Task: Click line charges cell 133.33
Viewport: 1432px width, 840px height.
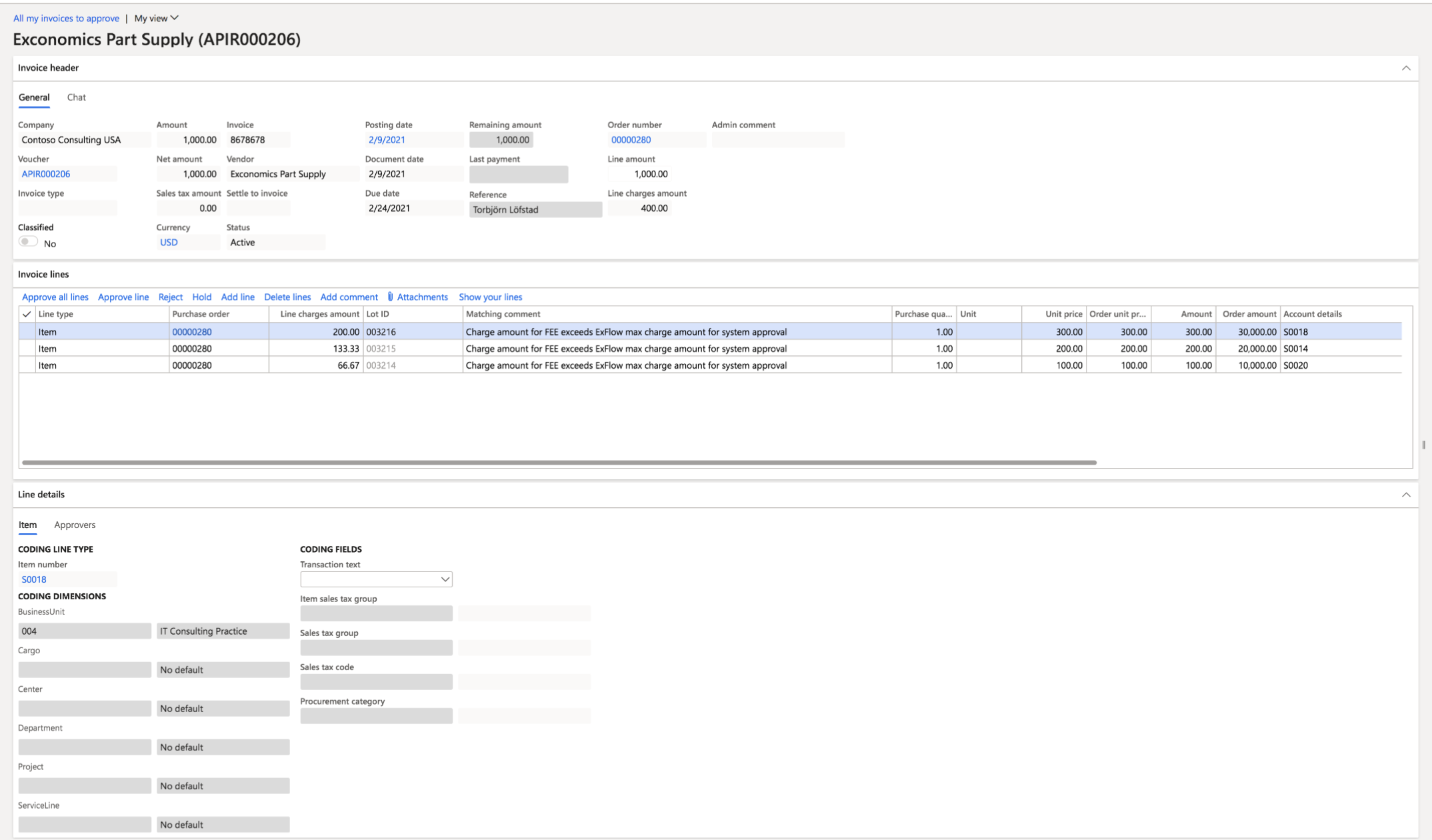Action: pyautogui.click(x=316, y=349)
